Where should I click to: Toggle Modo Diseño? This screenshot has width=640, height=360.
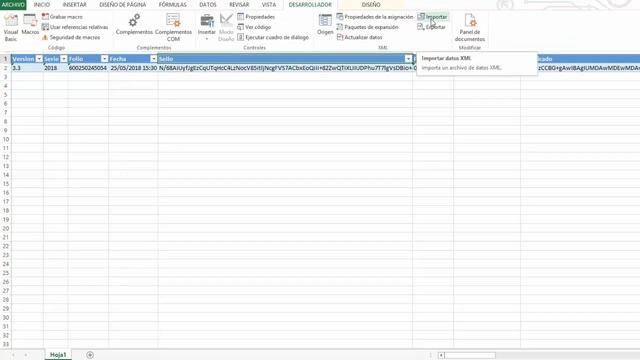(x=226, y=27)
